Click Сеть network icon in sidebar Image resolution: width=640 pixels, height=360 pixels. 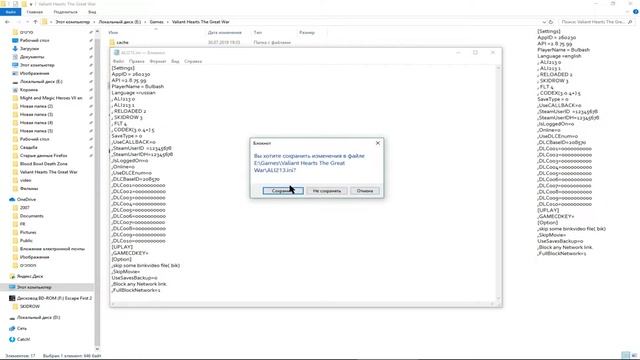coord(12,328)
